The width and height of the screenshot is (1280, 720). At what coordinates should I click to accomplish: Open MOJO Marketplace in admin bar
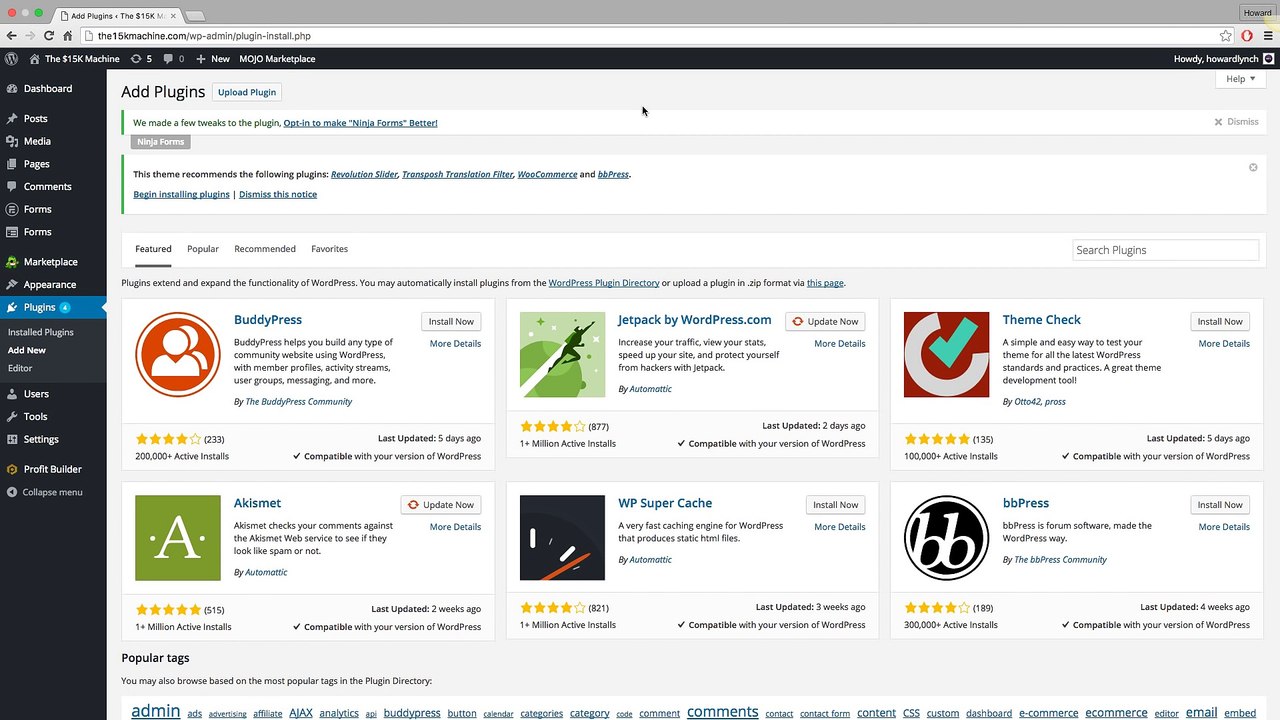(x=277, y=59)
